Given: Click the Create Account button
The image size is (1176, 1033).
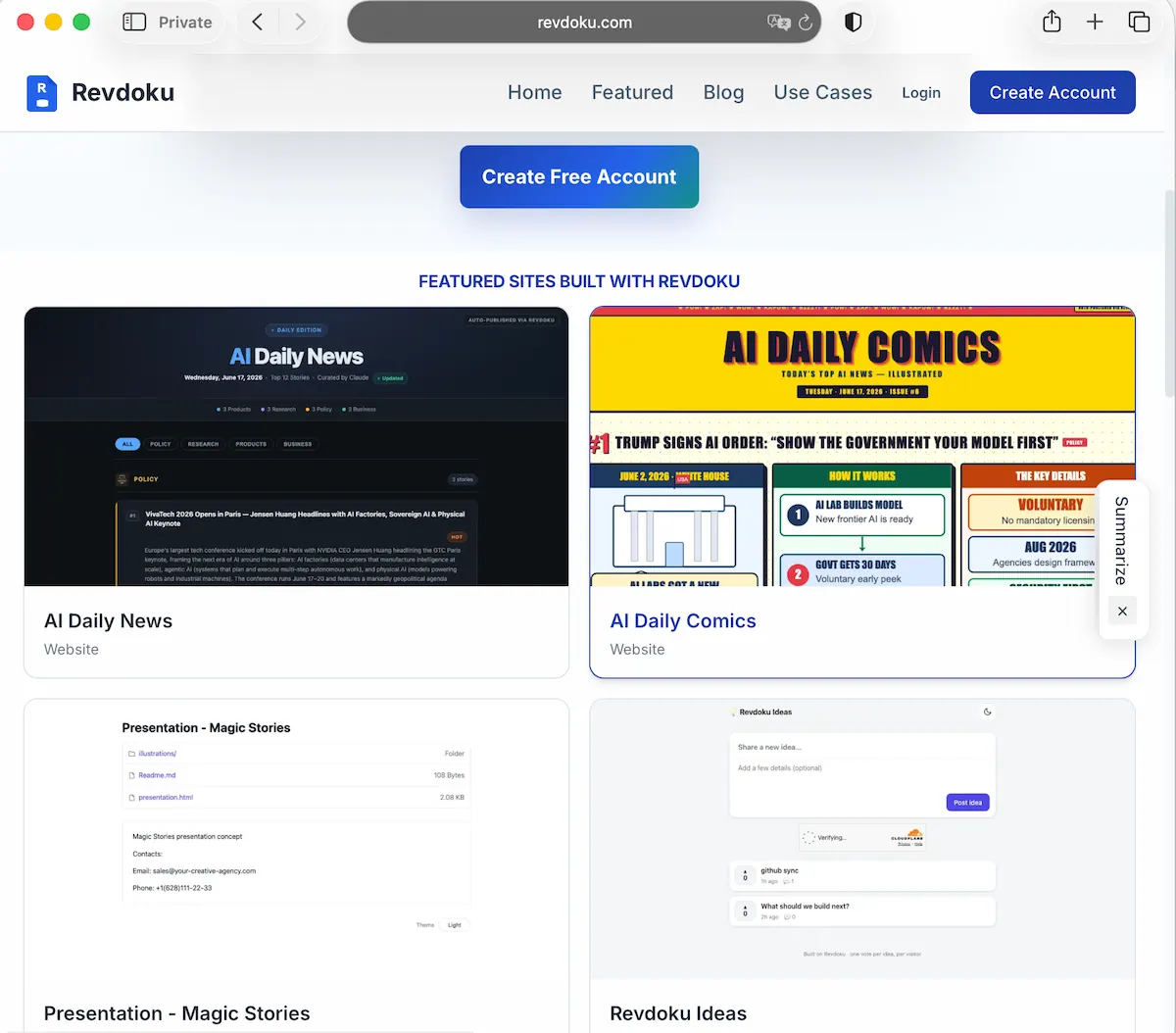Looking at the screenshot, I should pyautogui.click(x=1053, y=92).
